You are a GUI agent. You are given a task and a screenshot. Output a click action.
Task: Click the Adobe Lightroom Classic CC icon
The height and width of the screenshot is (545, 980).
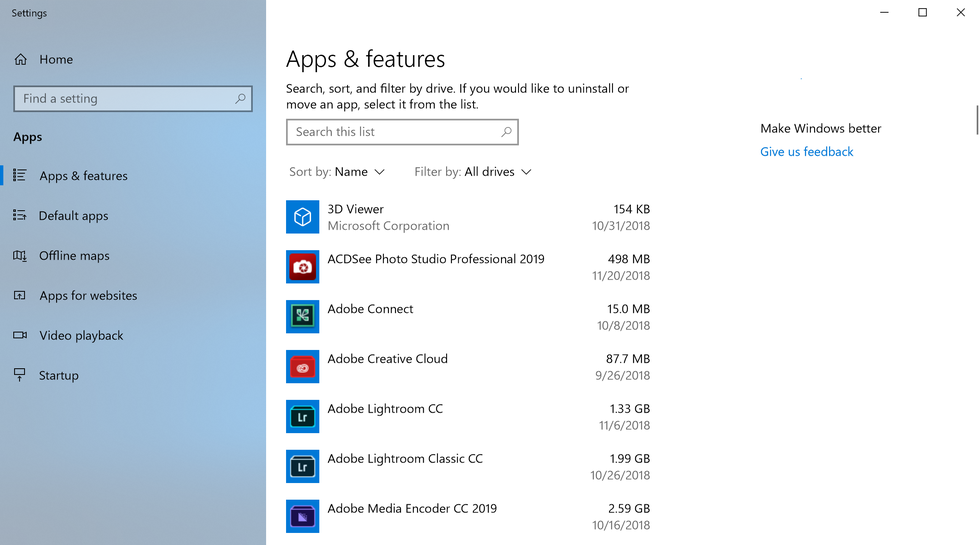click(x=302, y=467)
